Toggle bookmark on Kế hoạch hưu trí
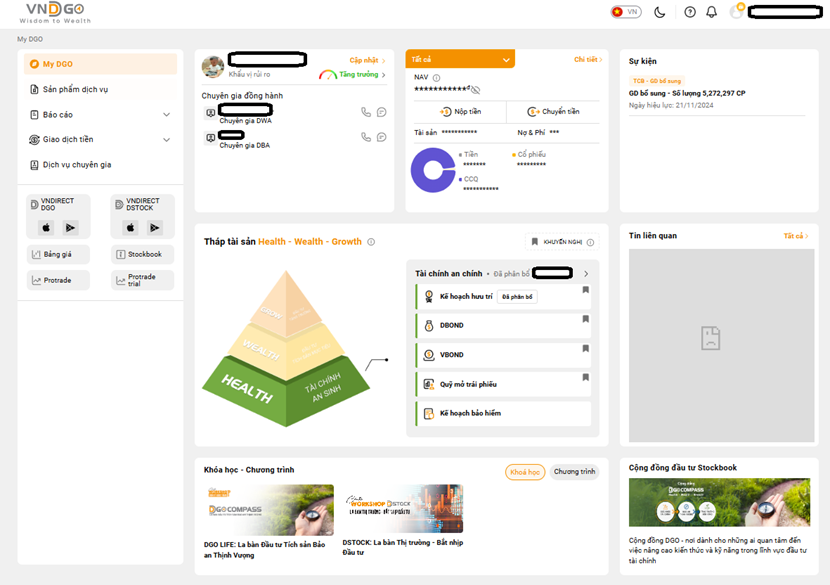This screenshot has height=585, width=830. coord(585,290)
